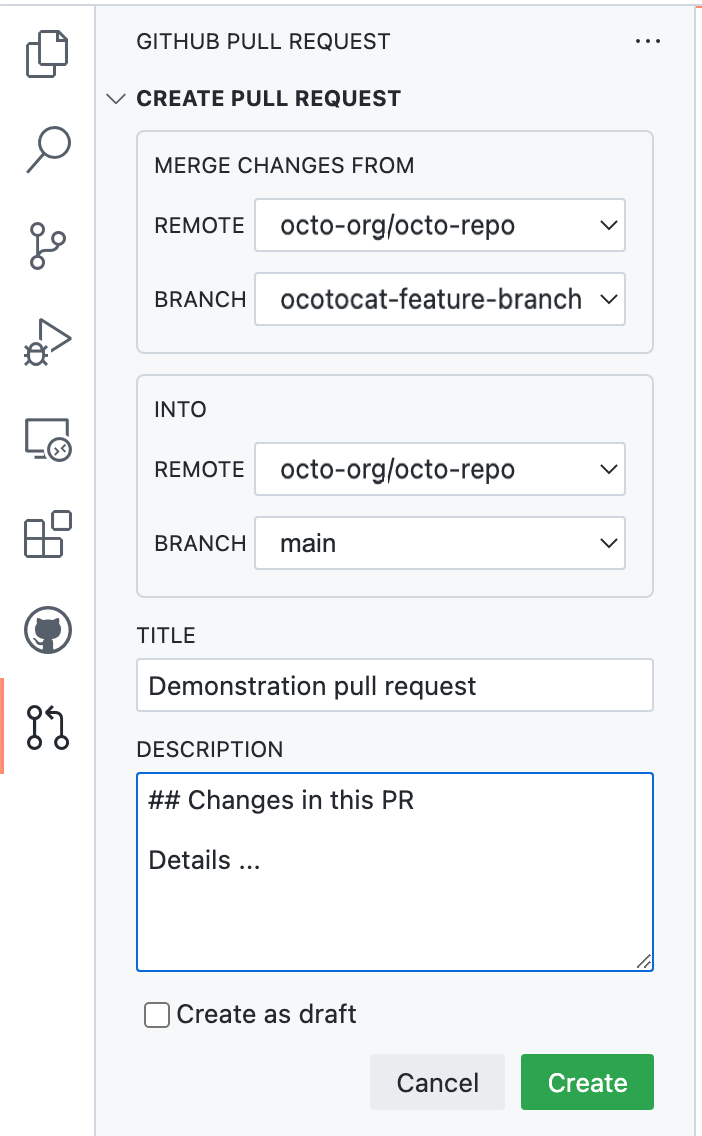Open the Explorer sidebar icon
The image size is (702, 1136).
[x=47, y=52]
